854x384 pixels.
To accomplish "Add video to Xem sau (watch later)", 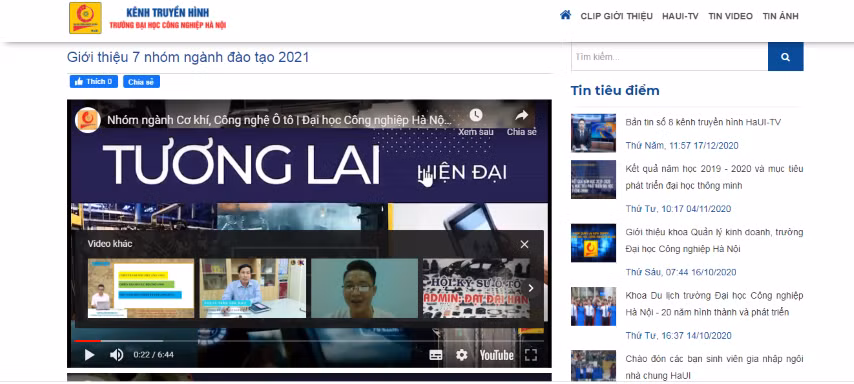I will pyautogui.click(x=476, y=121).
